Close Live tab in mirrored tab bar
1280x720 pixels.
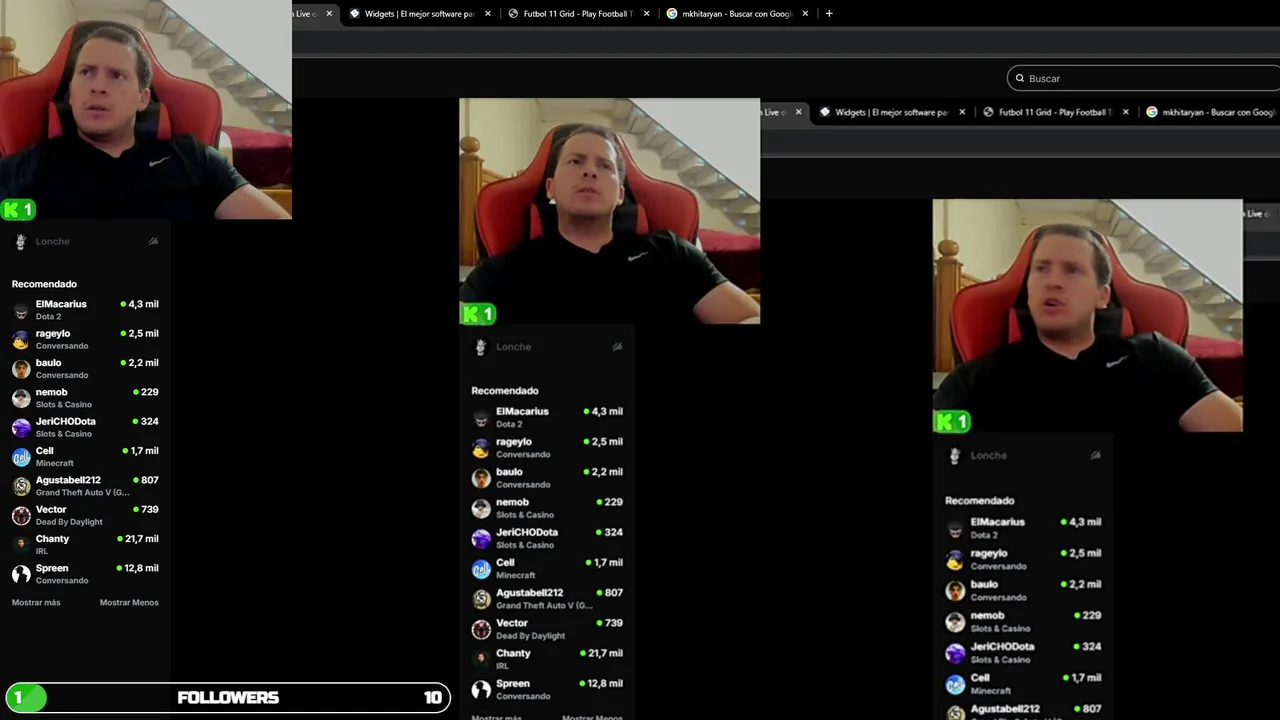798,112
